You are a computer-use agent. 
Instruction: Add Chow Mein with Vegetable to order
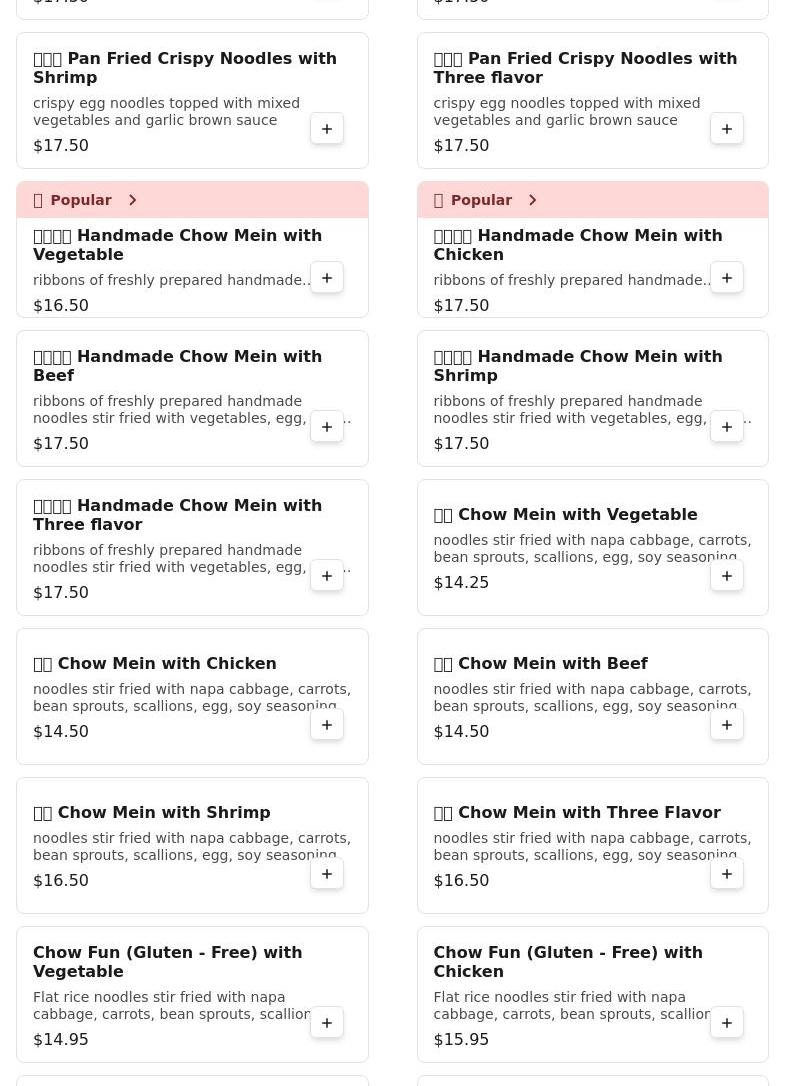(727, 576)
